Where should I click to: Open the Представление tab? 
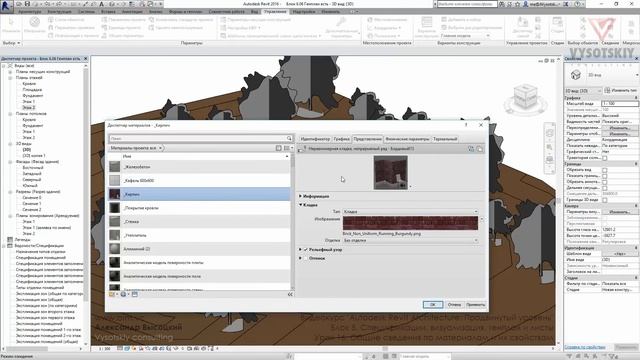pyautogui.click(x=367, y=139)
